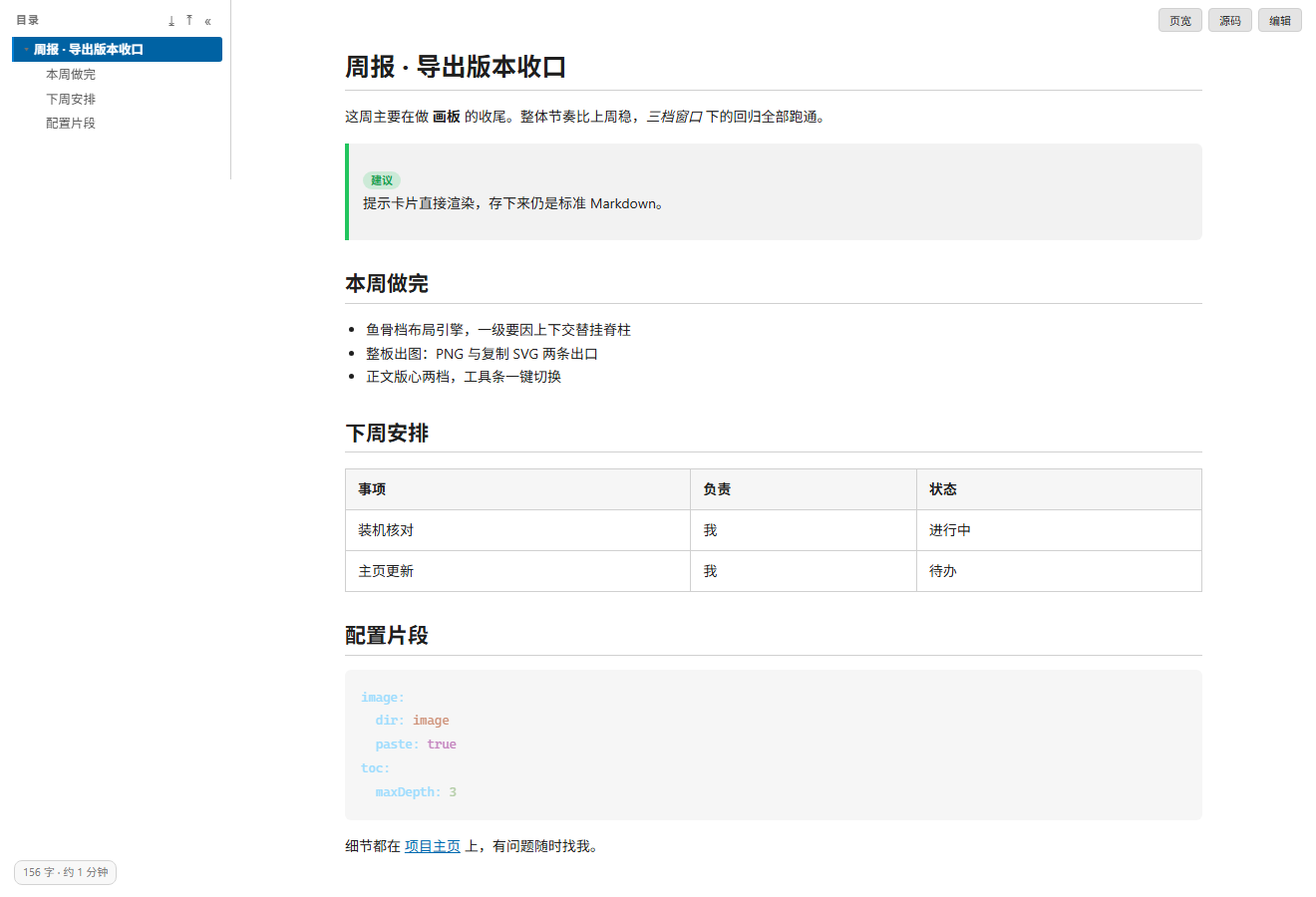The height and width of the screenshot is (897, 1316).
Task: Click the bold word 画板 in the intro
Action: tap(447, 117)
